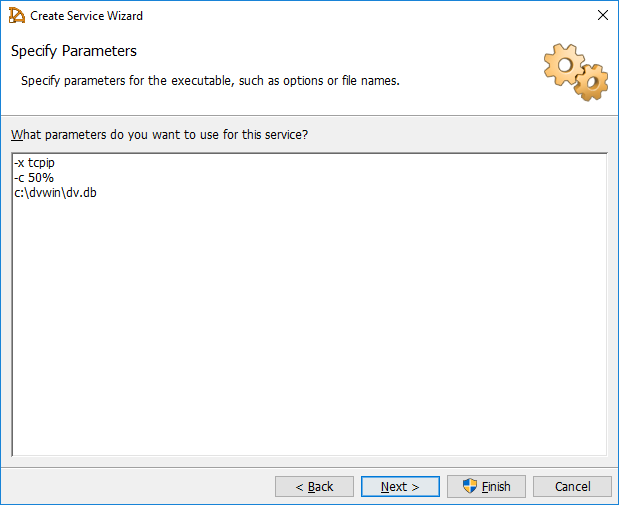The height and width of the screenshot is (505, 619).
Task: Close the Create Service Wizard dialog
Action: pos(602,15)
